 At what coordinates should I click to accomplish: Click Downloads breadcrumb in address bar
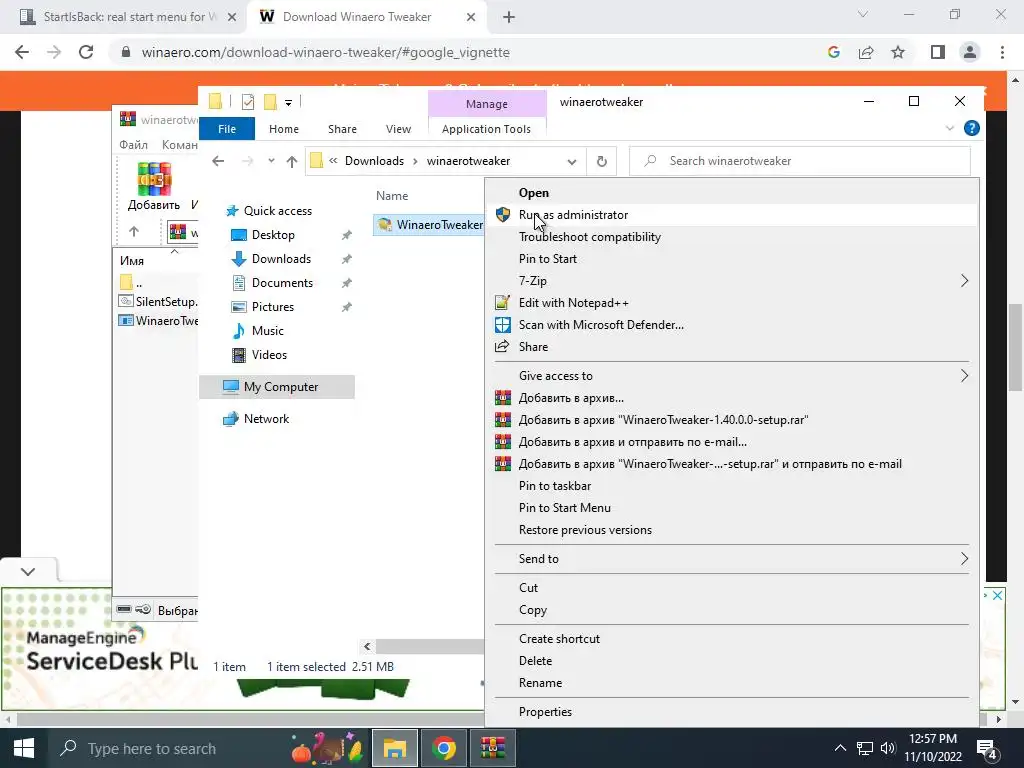[374, 161]
